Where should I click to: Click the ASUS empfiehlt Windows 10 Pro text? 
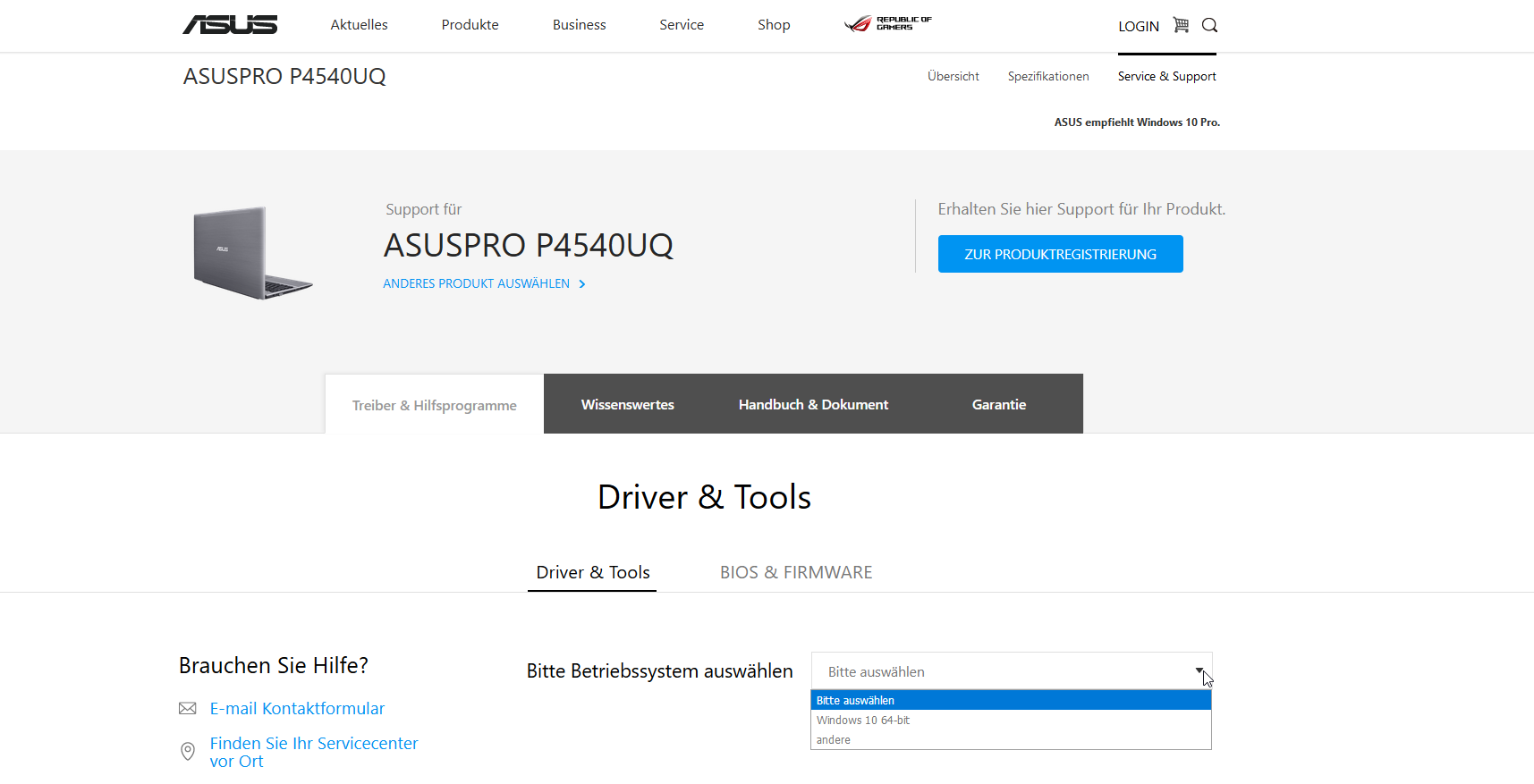(1137, 122)
